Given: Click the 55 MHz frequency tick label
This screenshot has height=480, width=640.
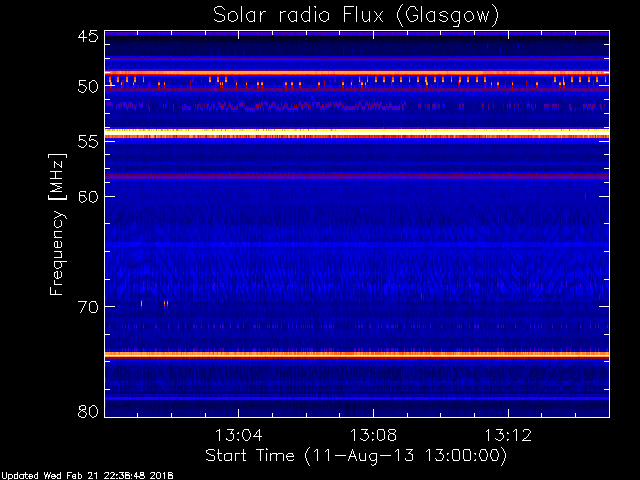Looking at the screenshot, I should coord(87,142).
